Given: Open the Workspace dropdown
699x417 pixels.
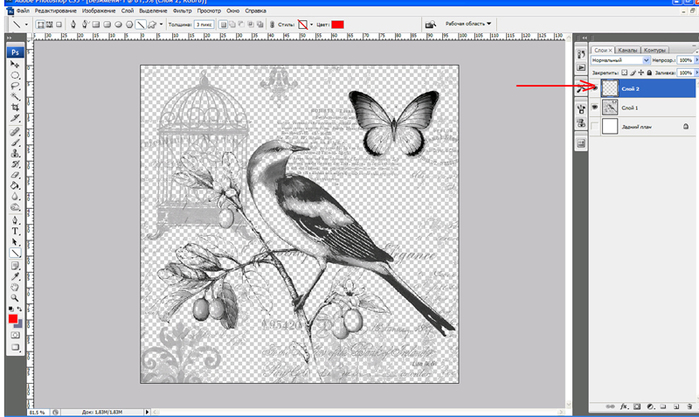Looking at the screenshot, I should pyautogui.click(x=468, y=24).
